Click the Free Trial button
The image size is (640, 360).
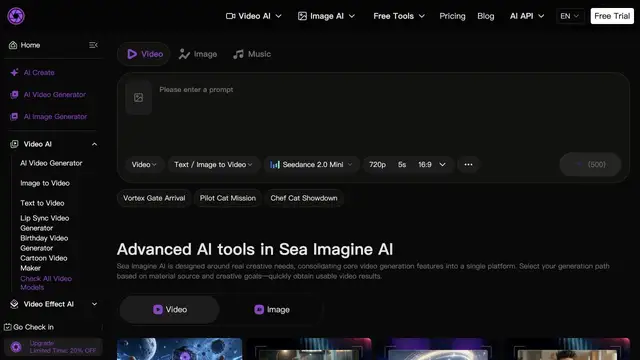point(612,16)
